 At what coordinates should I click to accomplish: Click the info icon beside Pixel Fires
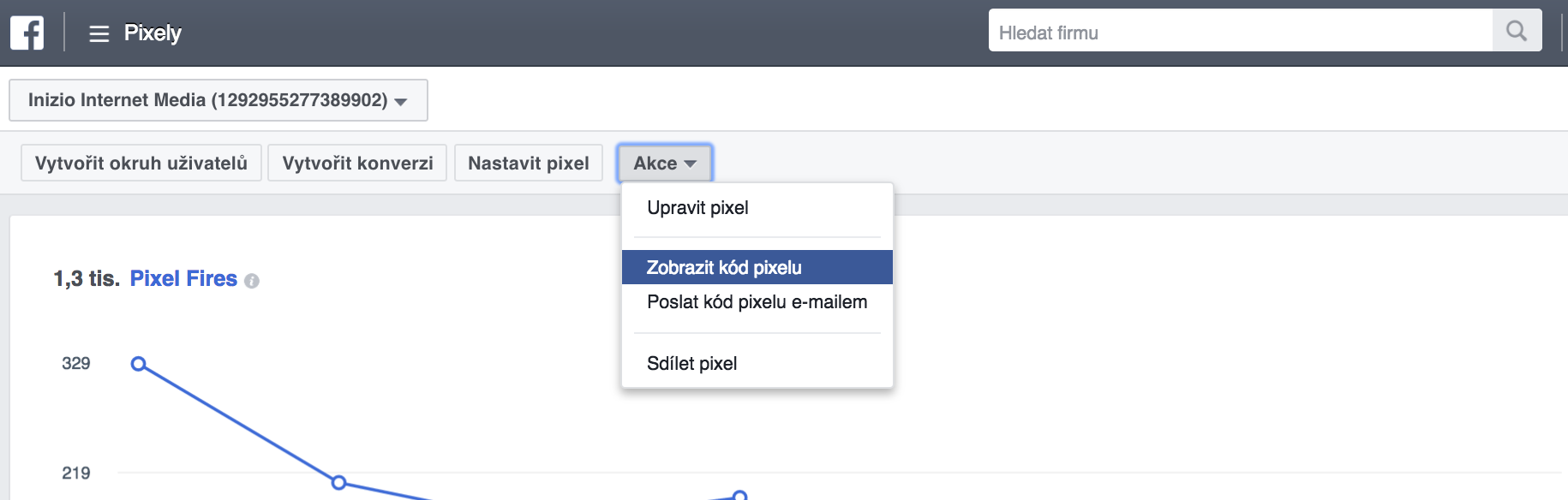point(252,281)
